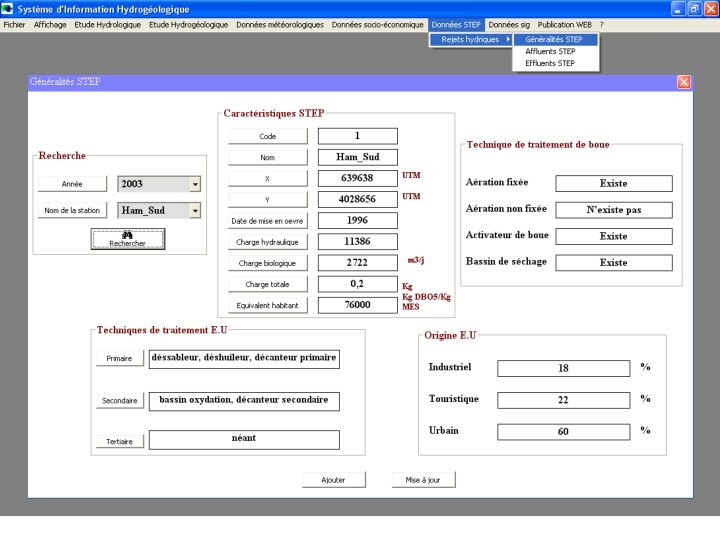Viewport: 720px width, 540px height.
Task: Open the Données socio-économique menu
Action: click(377, 25)
